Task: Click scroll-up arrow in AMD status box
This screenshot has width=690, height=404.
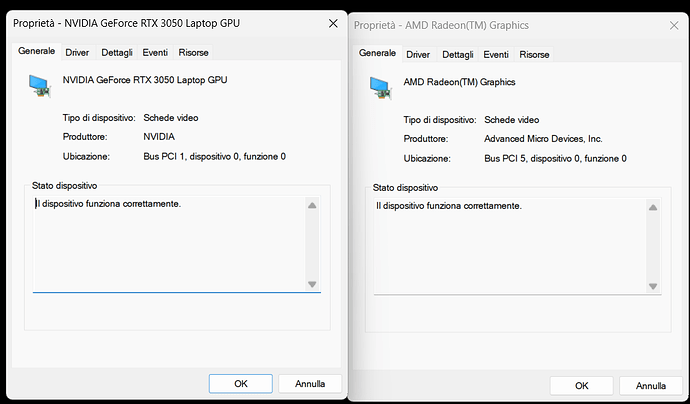Action: coord(653,208)
